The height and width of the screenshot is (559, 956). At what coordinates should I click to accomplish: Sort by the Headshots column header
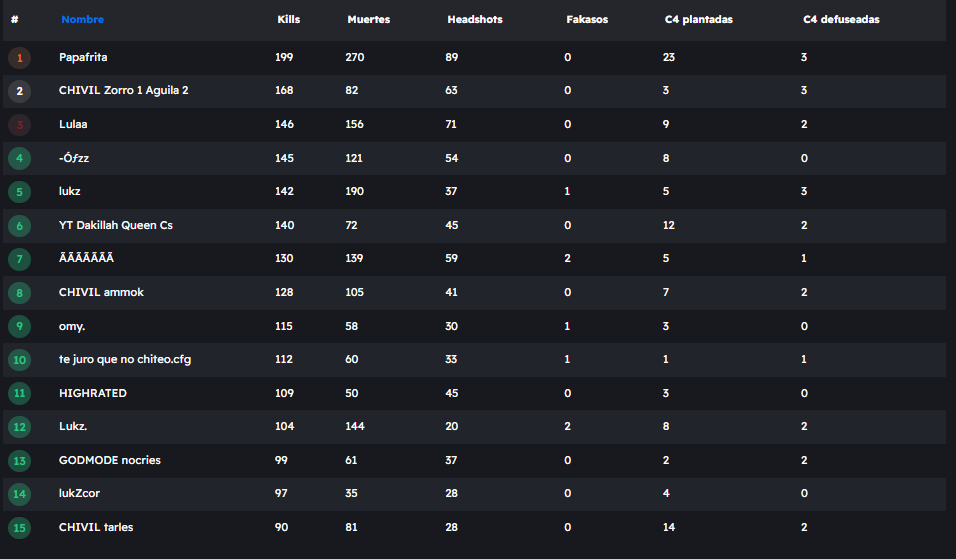475,20
